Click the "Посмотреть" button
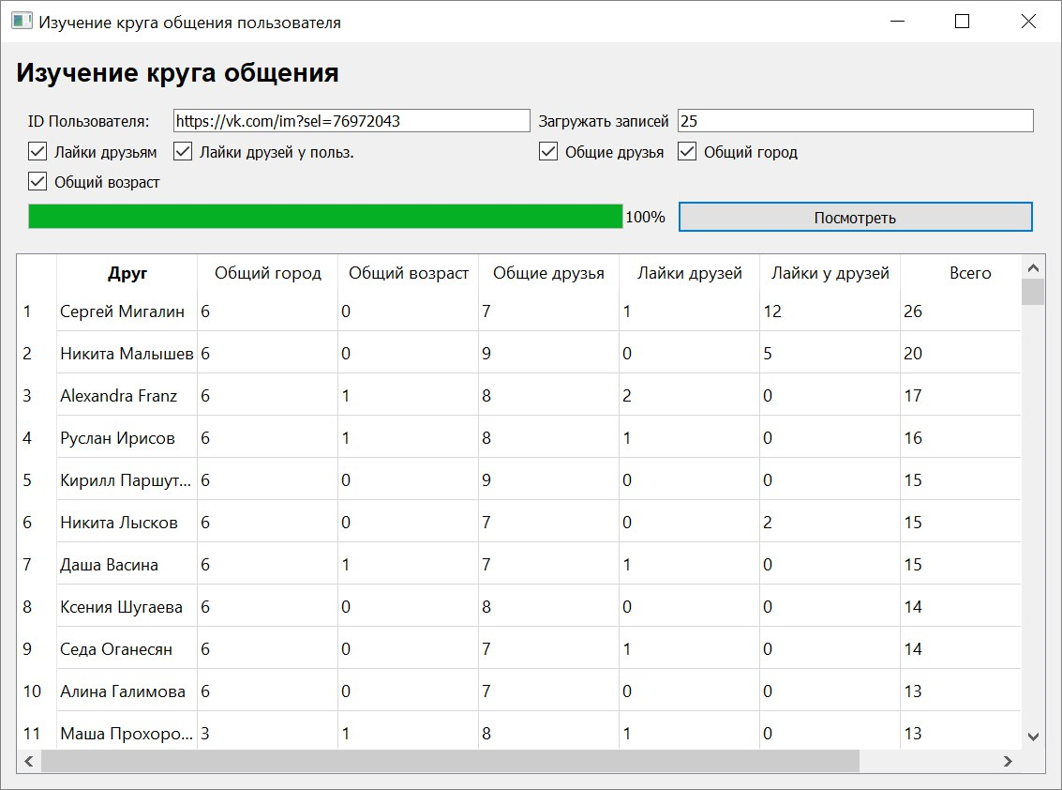 tap(855, 216)
